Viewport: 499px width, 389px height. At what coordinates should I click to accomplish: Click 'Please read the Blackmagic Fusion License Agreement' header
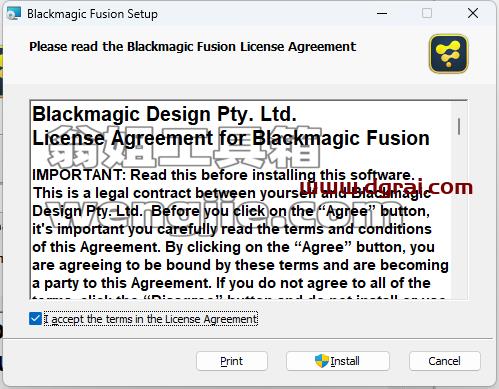[193, 47]
